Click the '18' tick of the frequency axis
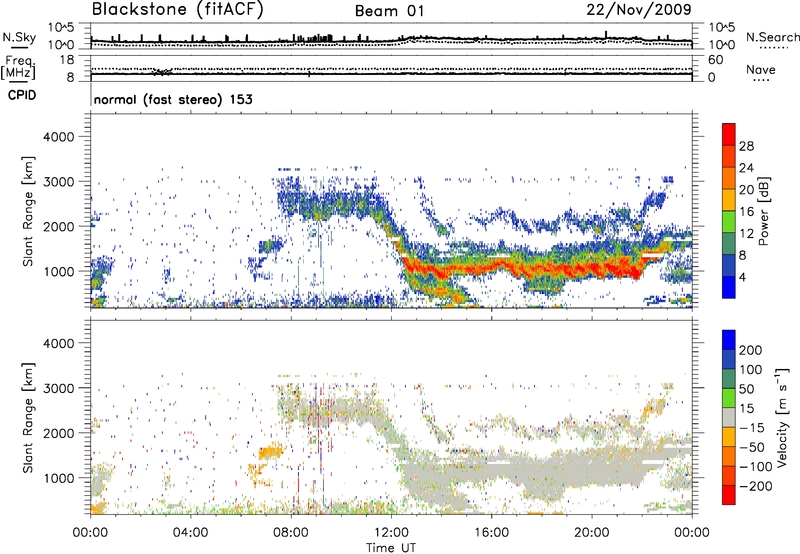Viewport: 800px width, 554px height. coord(67,60)
